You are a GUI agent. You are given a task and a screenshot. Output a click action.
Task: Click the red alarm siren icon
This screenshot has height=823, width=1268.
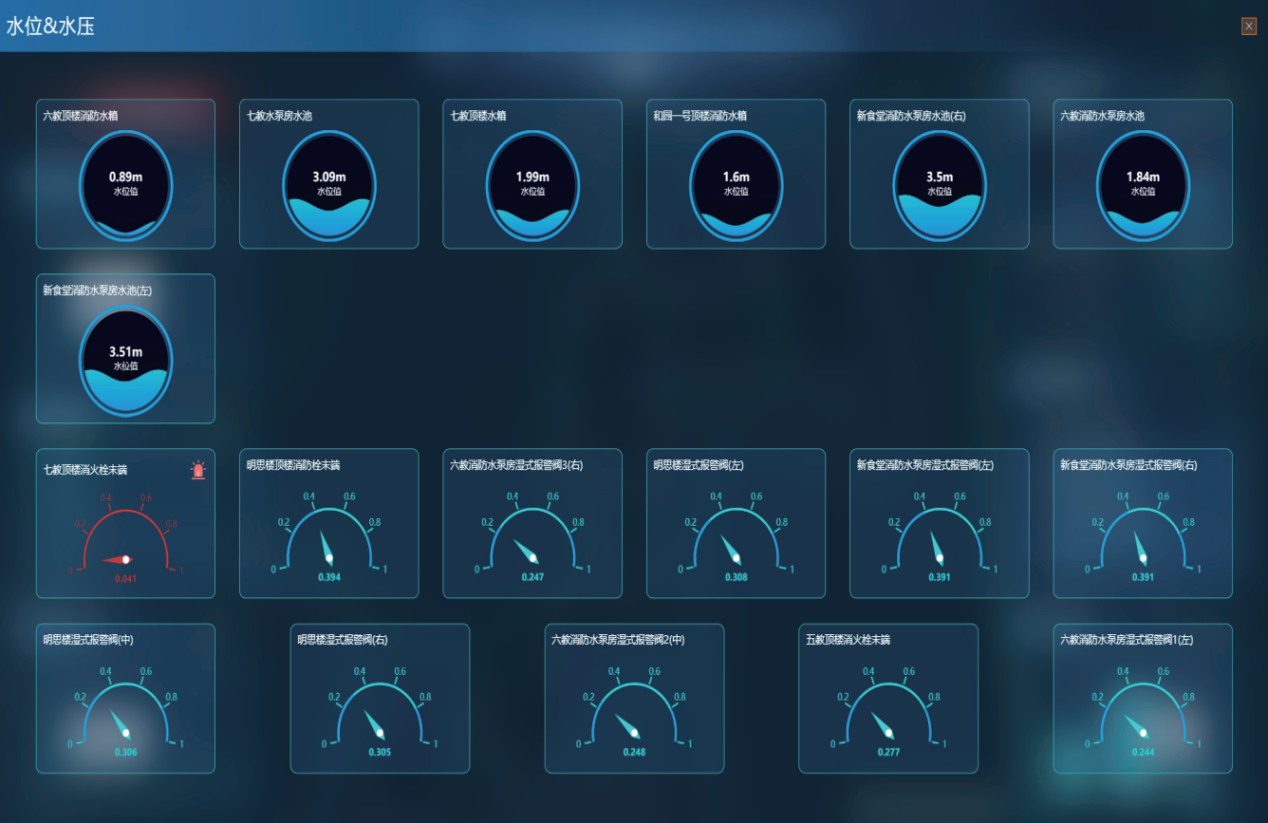198,470
